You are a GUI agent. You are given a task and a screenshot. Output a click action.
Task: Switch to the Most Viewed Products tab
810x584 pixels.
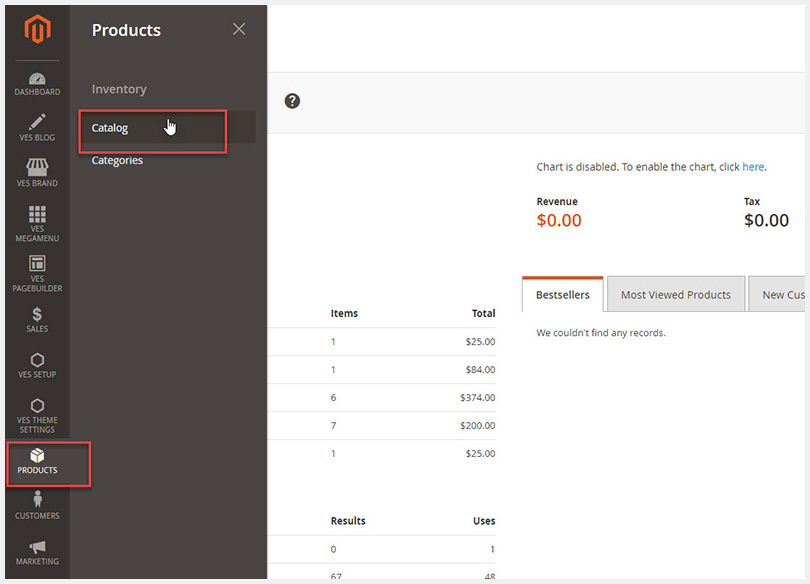tap(675, 294)
